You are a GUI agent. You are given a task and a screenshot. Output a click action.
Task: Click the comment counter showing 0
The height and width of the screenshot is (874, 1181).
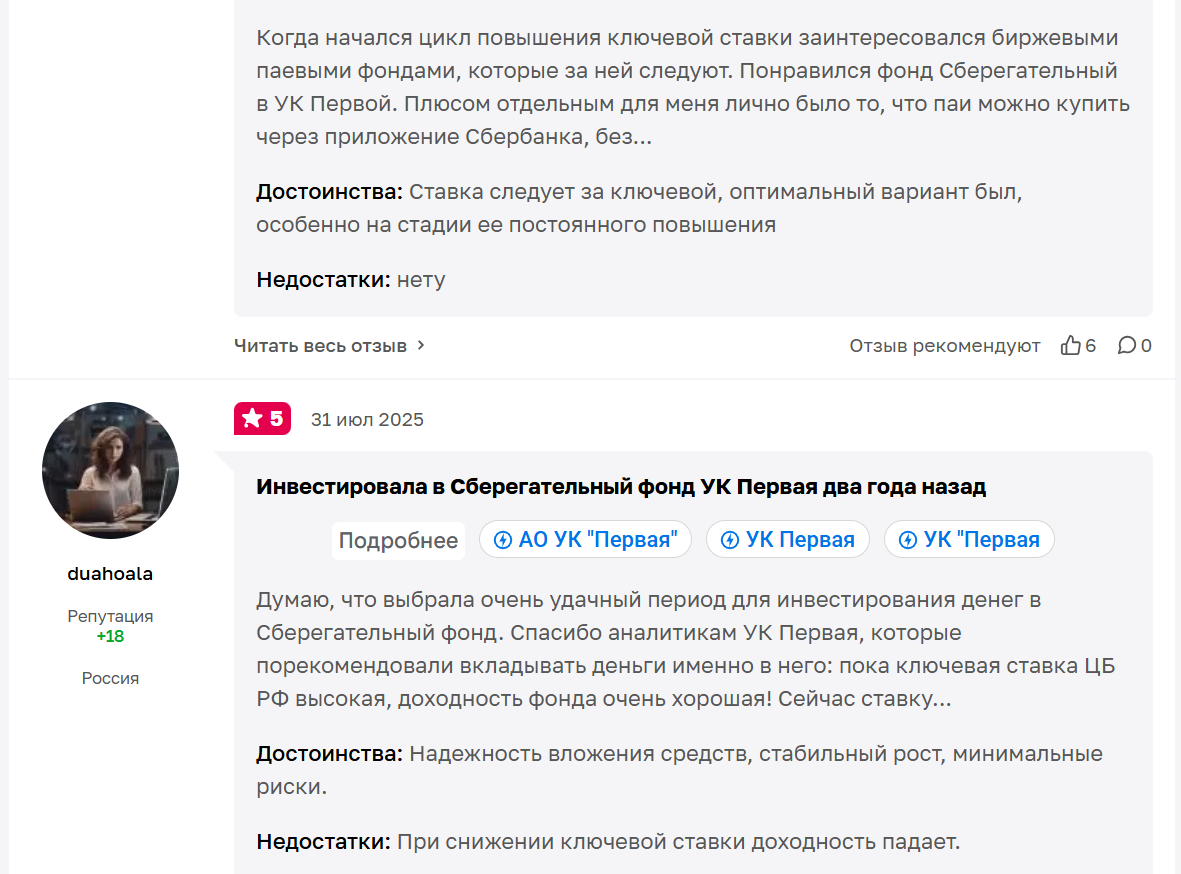pyautogui.click(x=1135, y=345)
